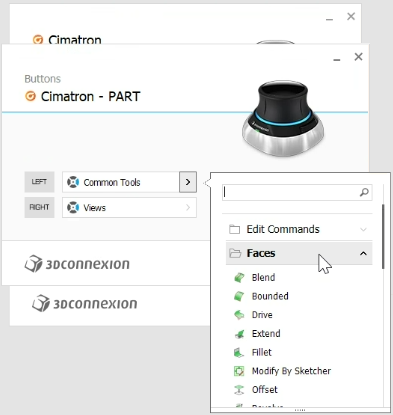Choose the Drive face command icon
Screen dimensions: 393x415
point(239,315)
